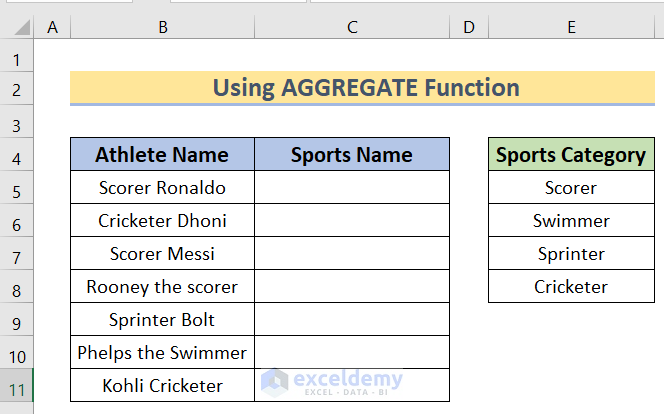Select row 11 header

(x=17, y=385)
